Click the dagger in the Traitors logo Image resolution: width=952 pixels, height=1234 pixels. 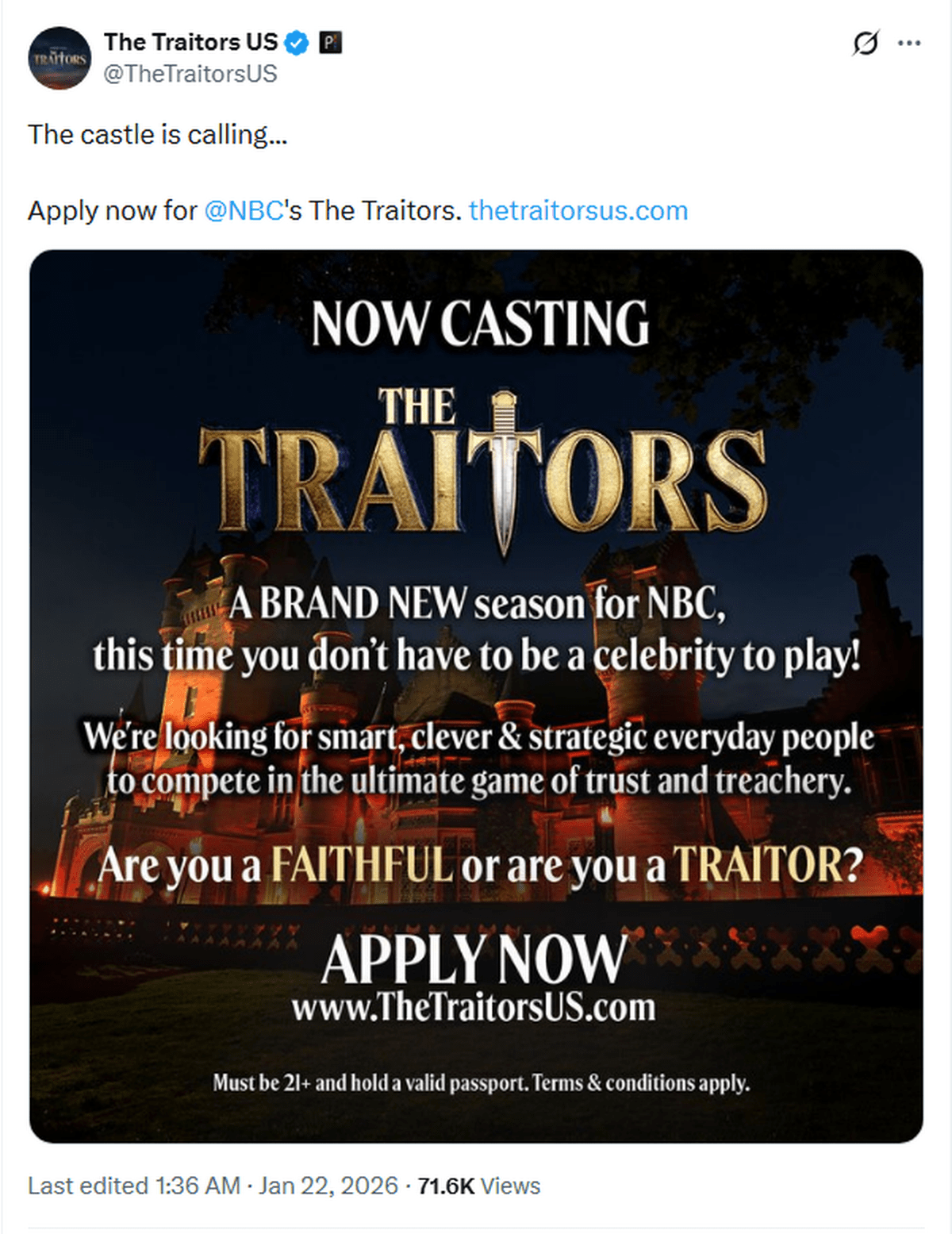tap(504, 468)
